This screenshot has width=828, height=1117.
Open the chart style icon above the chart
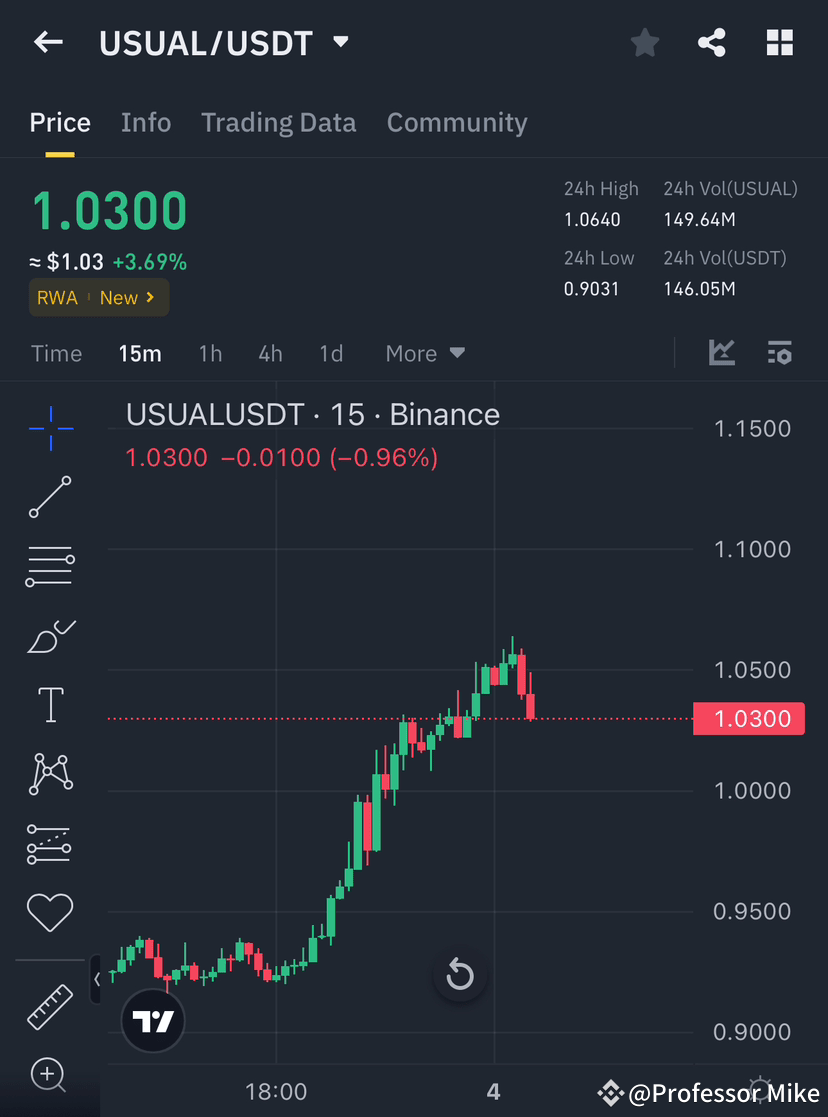tap(721, 352)
